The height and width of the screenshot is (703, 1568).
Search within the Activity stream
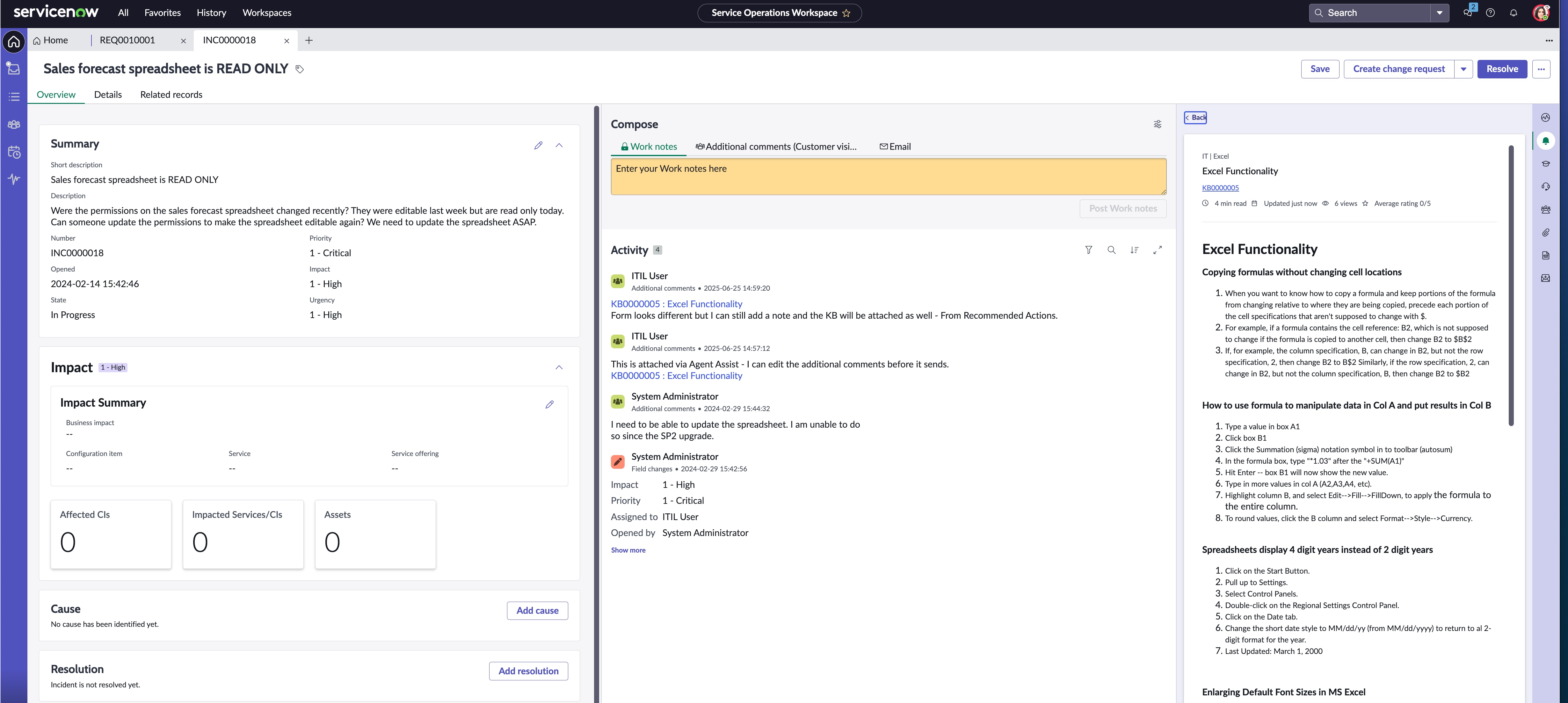click(1112, 250)
